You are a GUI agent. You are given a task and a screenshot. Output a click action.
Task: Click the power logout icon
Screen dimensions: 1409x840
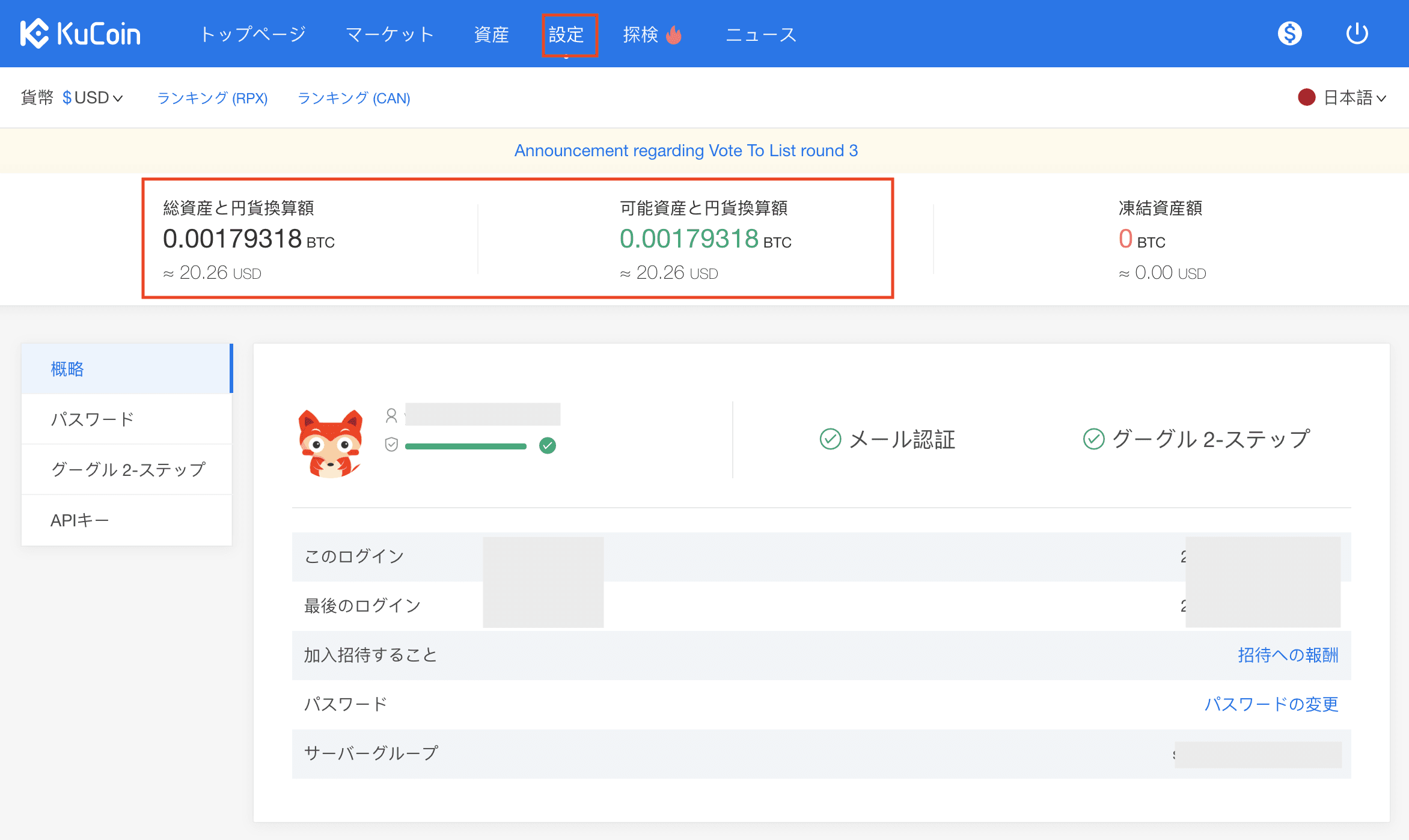pyautogui.click(x=1357, y=34)
